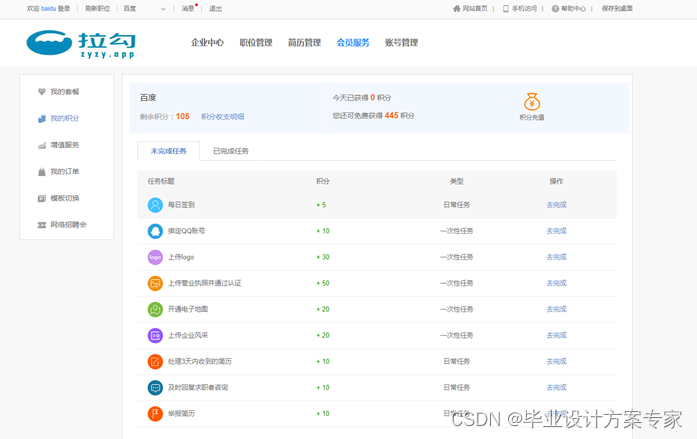Click the 一次性任务 type for 上传logo
This screenshot has height=439, width=697.
[x=457, y=257]
